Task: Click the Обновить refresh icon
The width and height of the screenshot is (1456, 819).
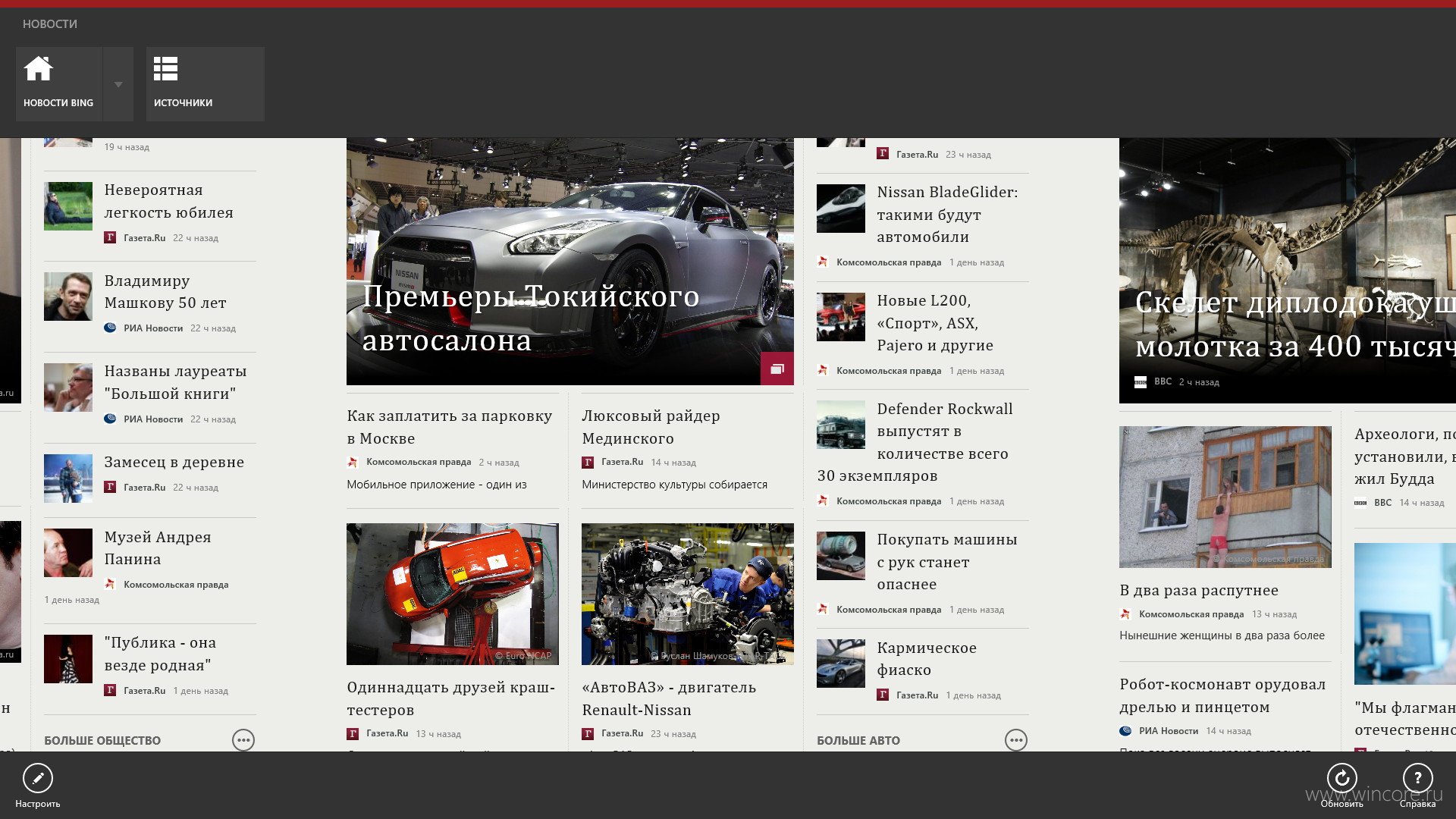Action: 1341,778
